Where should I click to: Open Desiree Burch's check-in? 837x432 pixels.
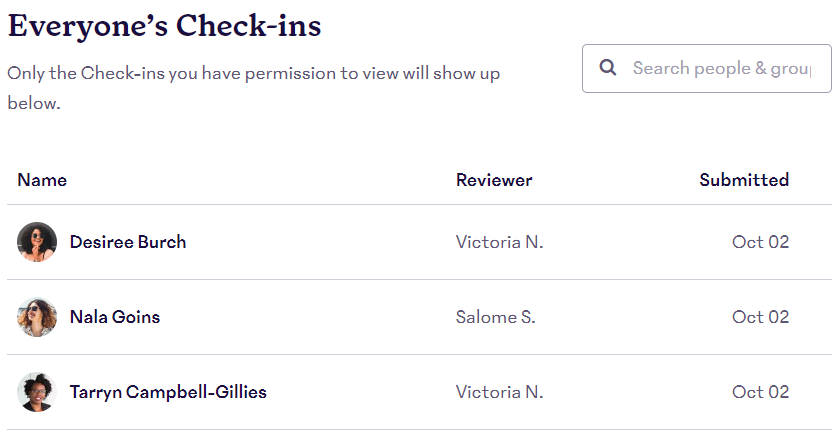[128, 242]
